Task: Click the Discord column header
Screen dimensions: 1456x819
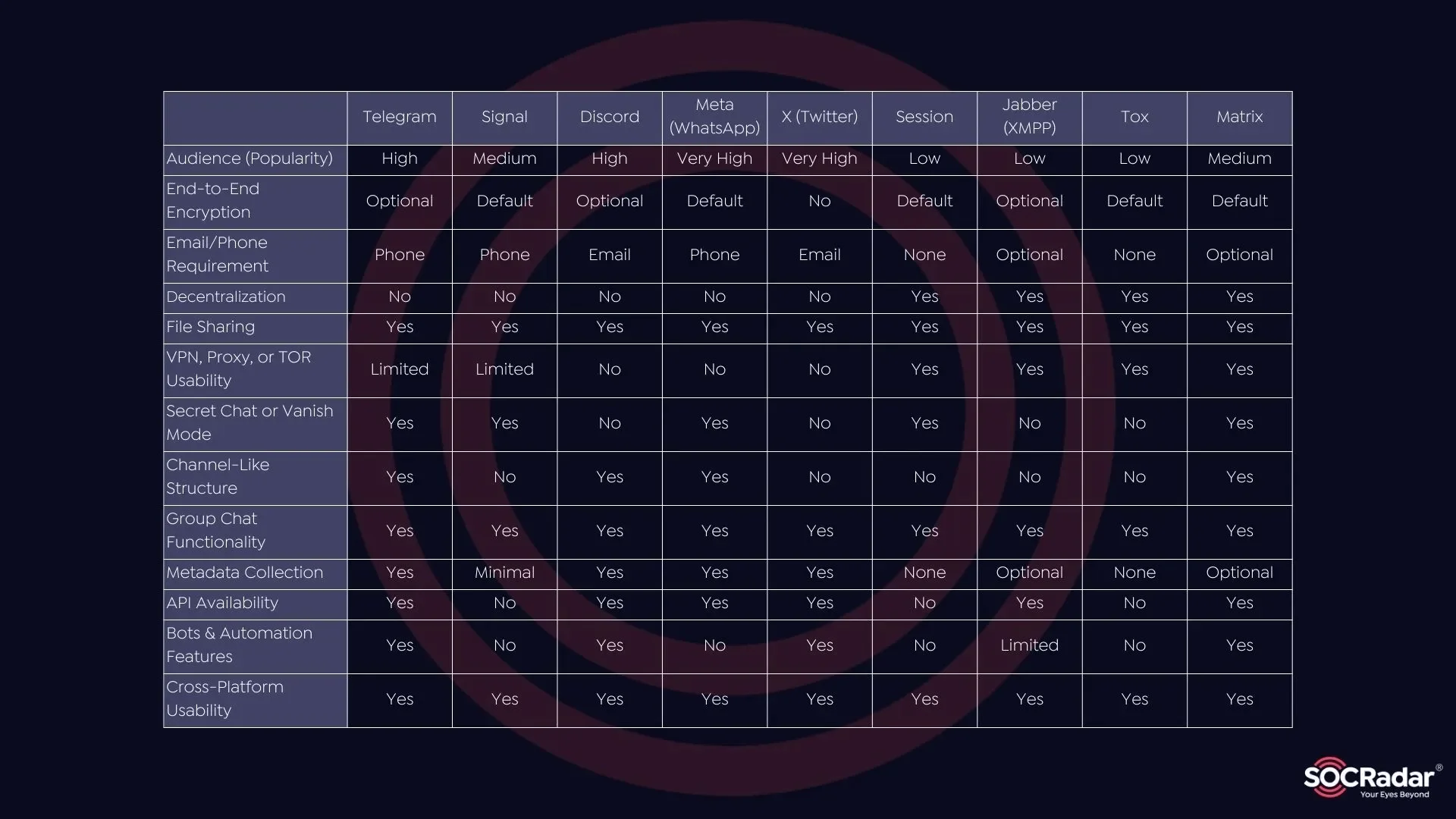Action: 609,116
